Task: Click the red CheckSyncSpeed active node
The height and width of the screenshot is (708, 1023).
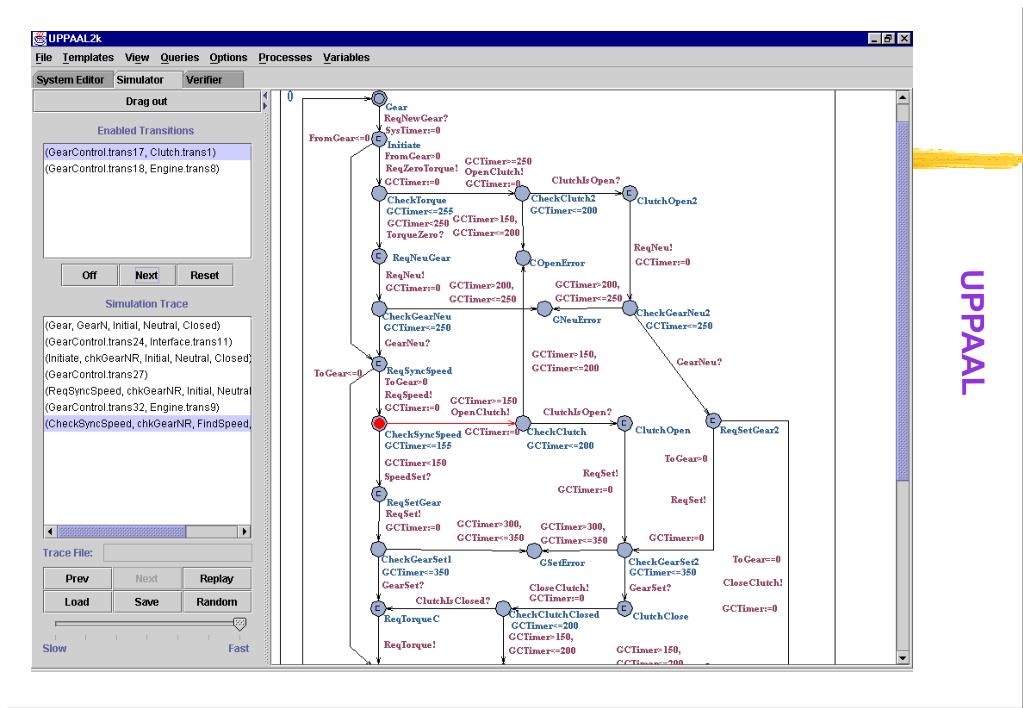Action: 379,423
